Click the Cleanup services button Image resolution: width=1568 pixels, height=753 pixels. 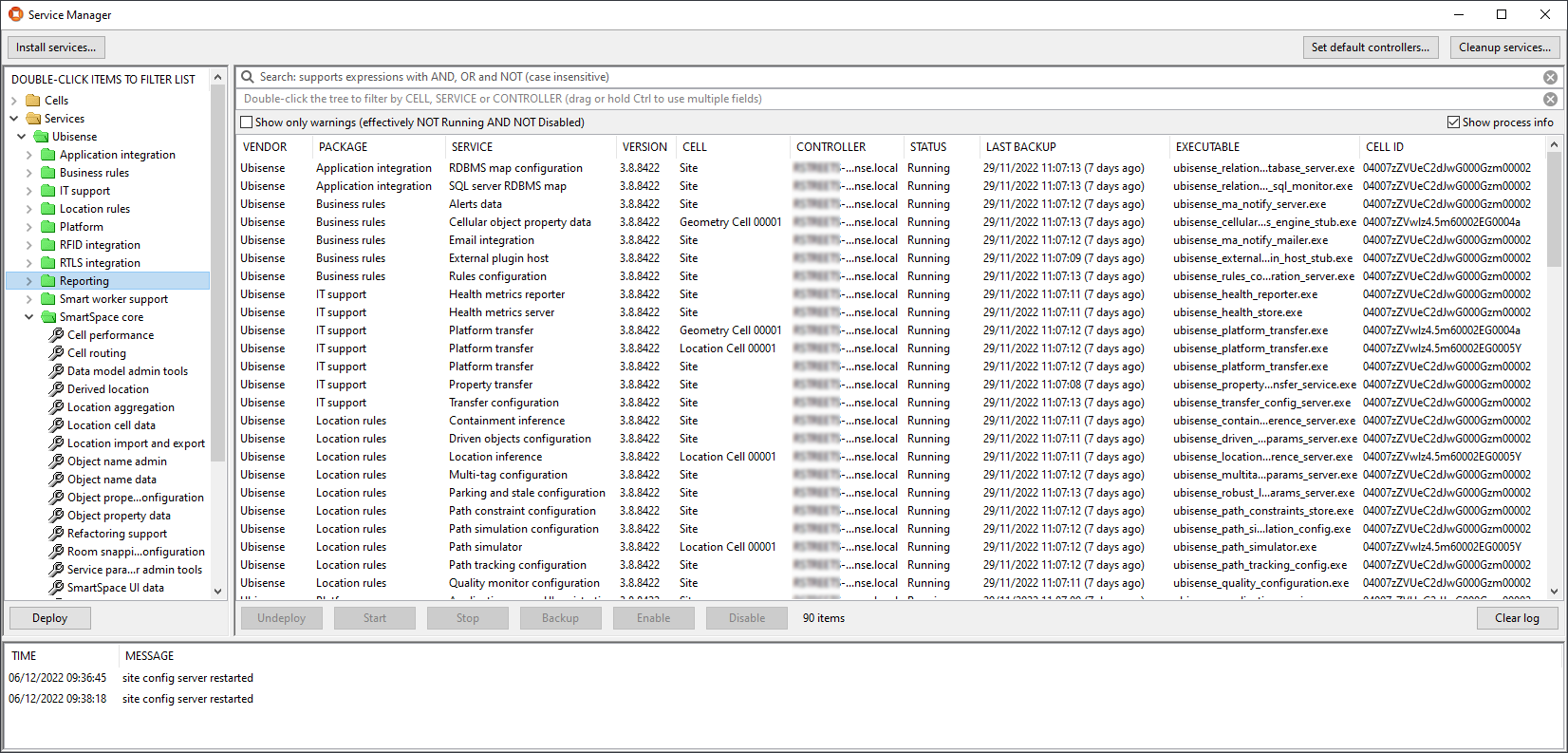click(1504, 47)
